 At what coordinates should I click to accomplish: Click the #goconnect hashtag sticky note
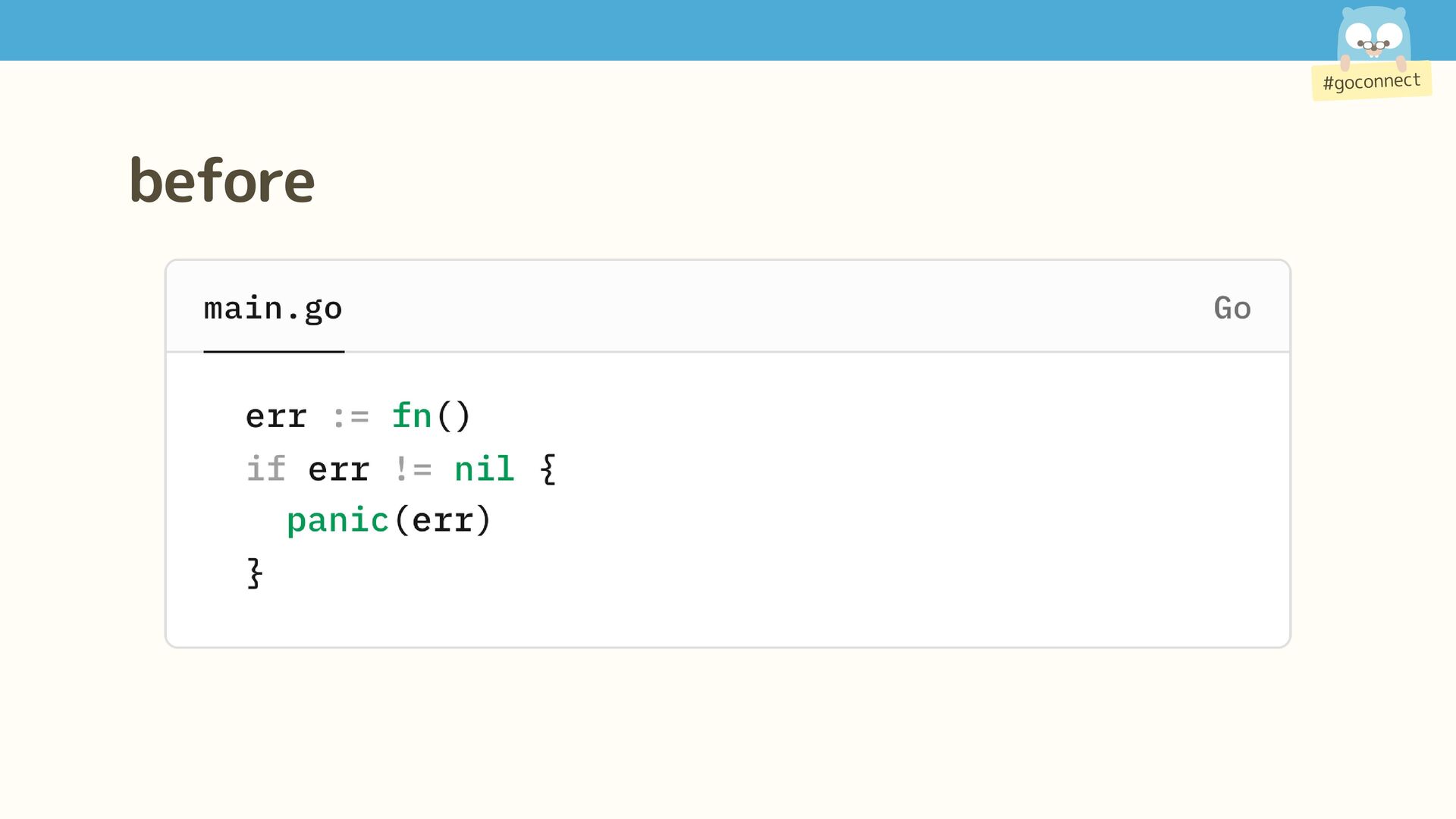[1371, 81]
